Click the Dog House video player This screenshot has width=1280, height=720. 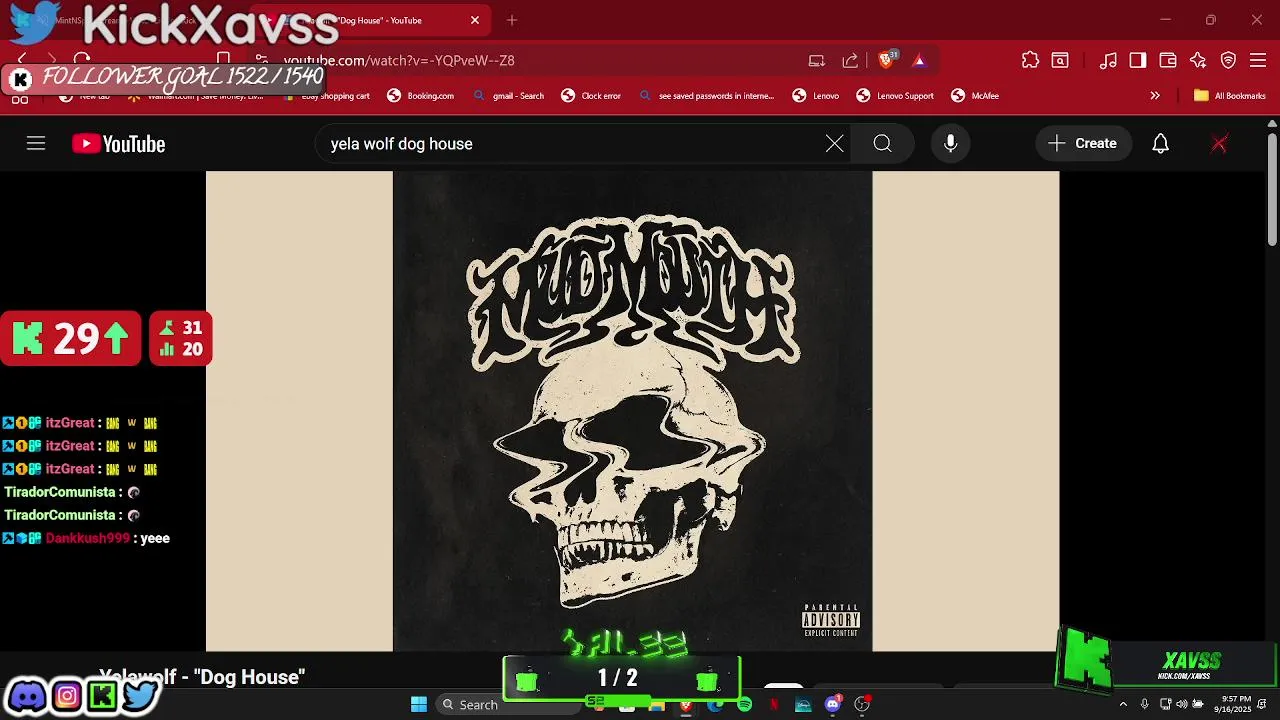[632, 411]
